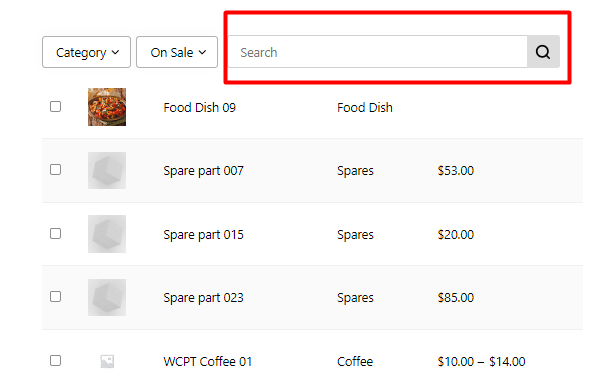Follow the WCPT Coffee 01 product link
Screen dimensions: 605x390
pos(208,361)
